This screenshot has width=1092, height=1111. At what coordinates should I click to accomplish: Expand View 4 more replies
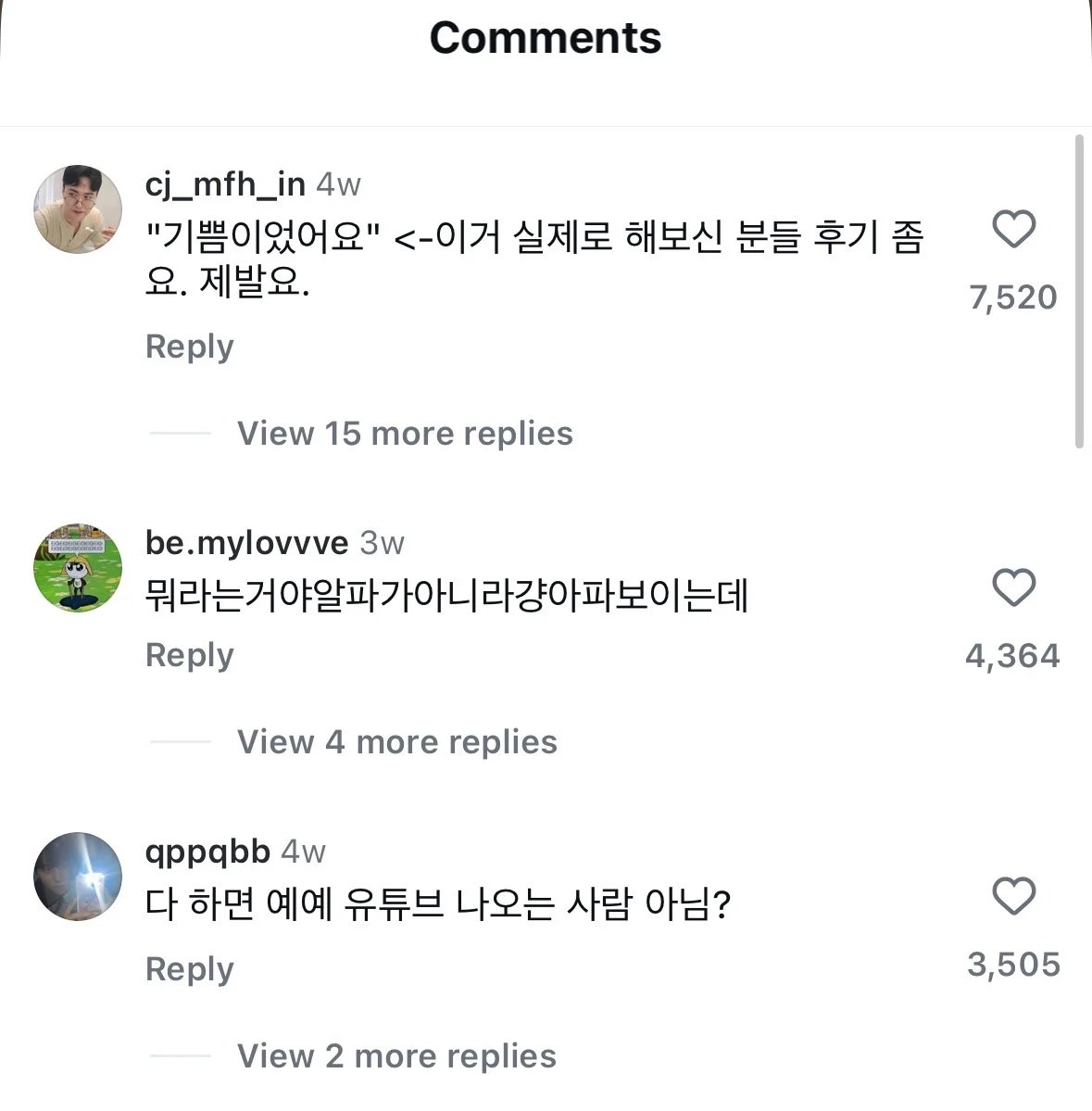(x=396, y=742)
